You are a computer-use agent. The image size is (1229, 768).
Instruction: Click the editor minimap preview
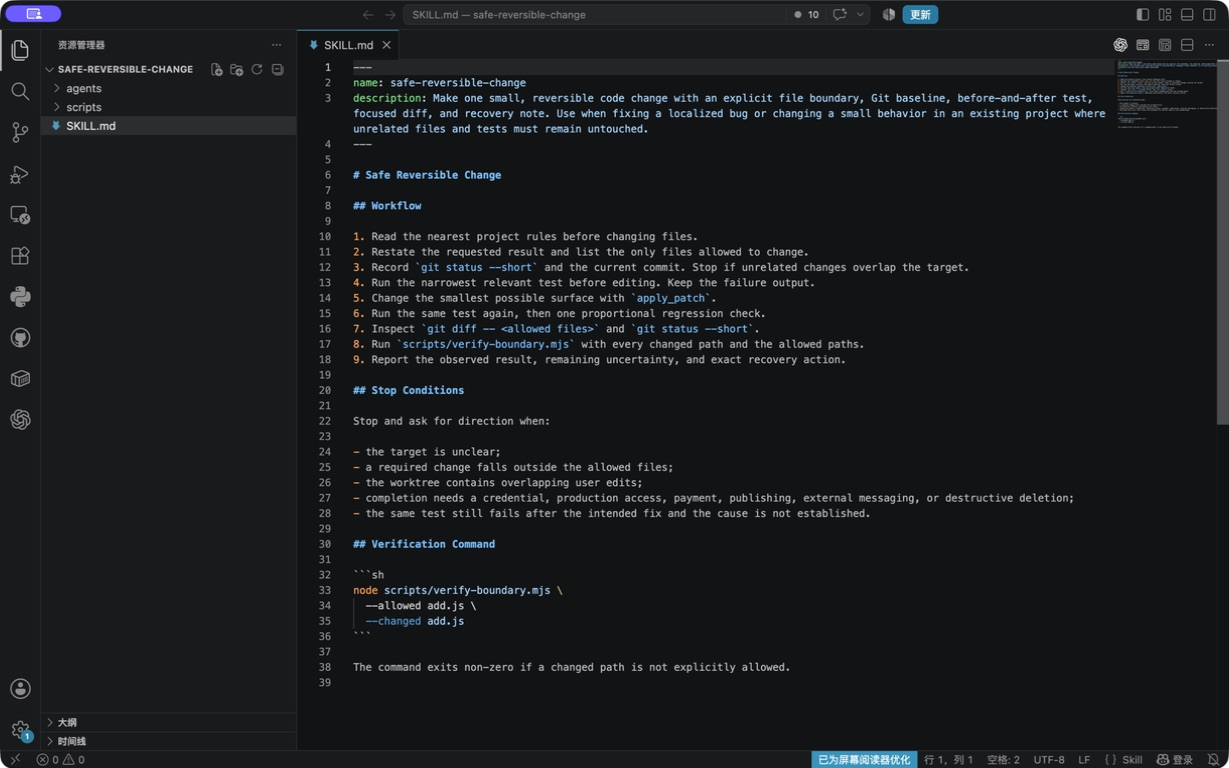1164,95
